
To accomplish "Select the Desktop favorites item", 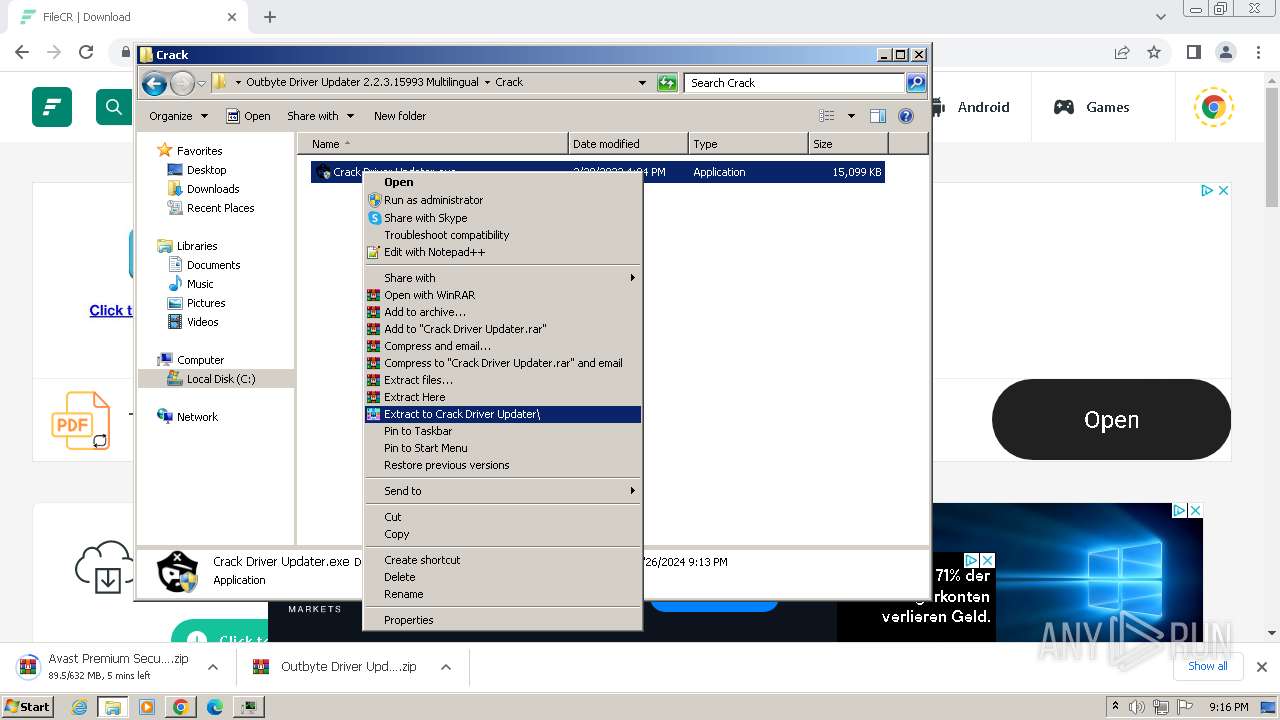I will [x=206, y=170].
